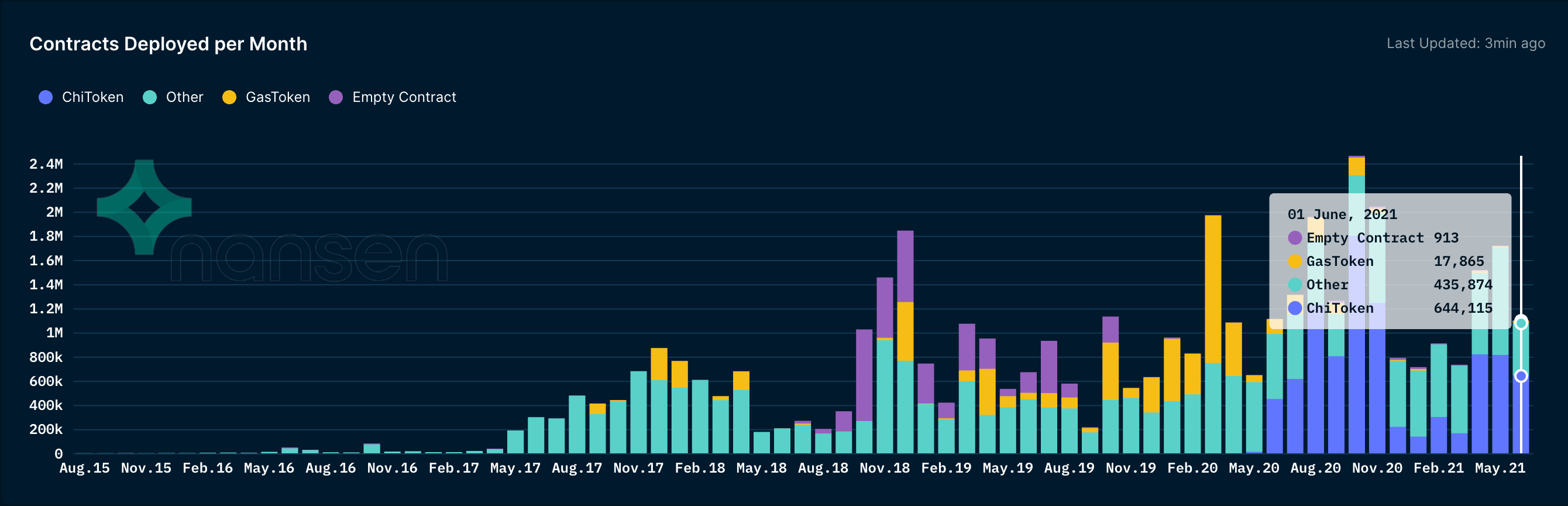Click the "Nov.15" x-axis label
The image size is (1568, 506).
146,468
